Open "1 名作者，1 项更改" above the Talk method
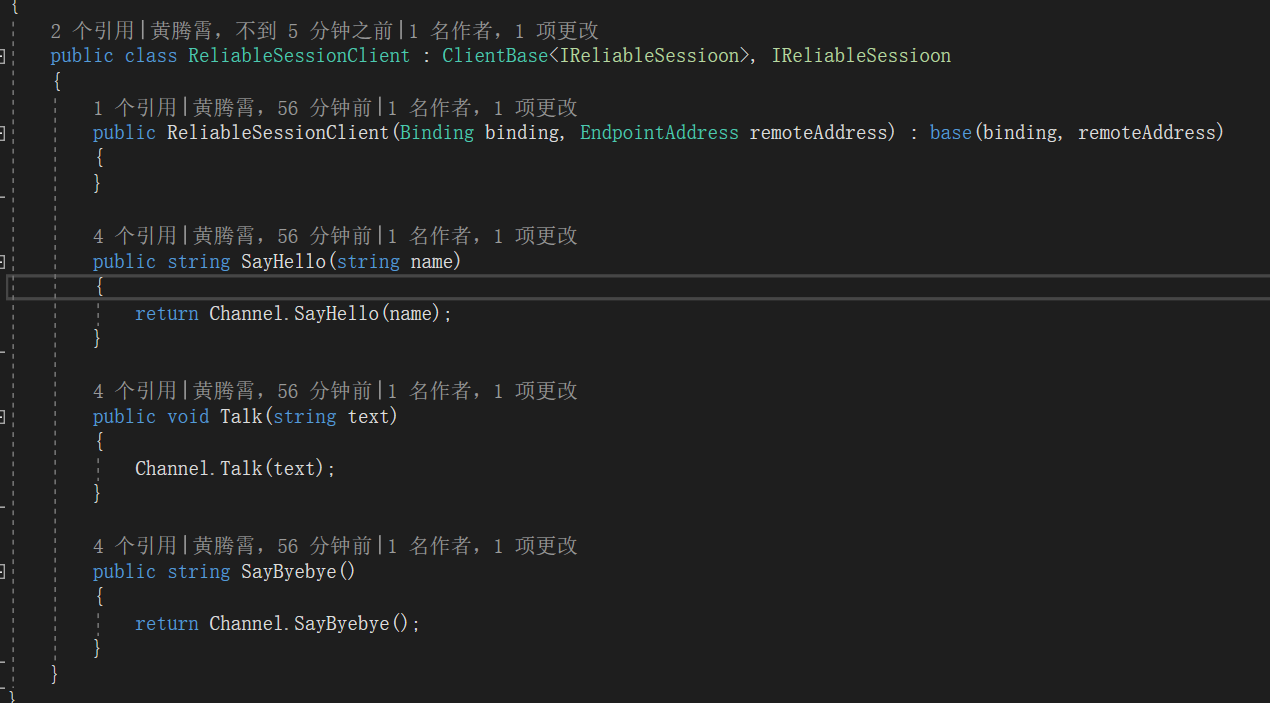The height and width of the screenshot is (703, 1270). point(482,391)
